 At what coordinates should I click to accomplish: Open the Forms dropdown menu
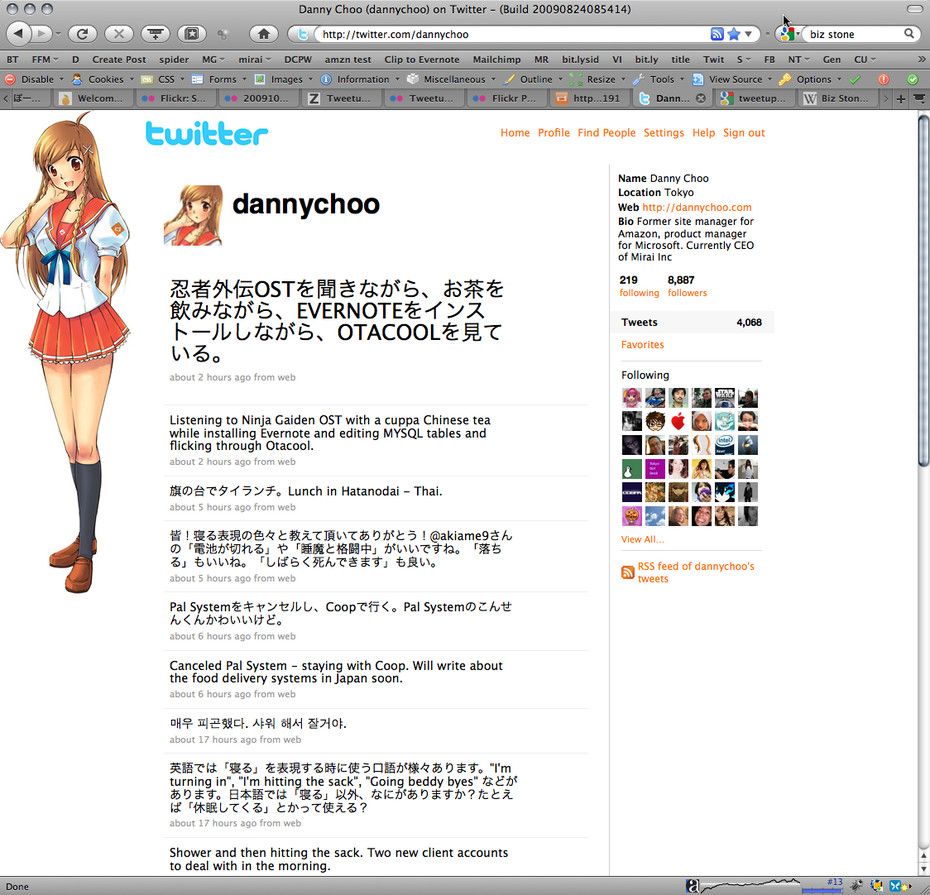pyautogui.click(x=219, y=79)
